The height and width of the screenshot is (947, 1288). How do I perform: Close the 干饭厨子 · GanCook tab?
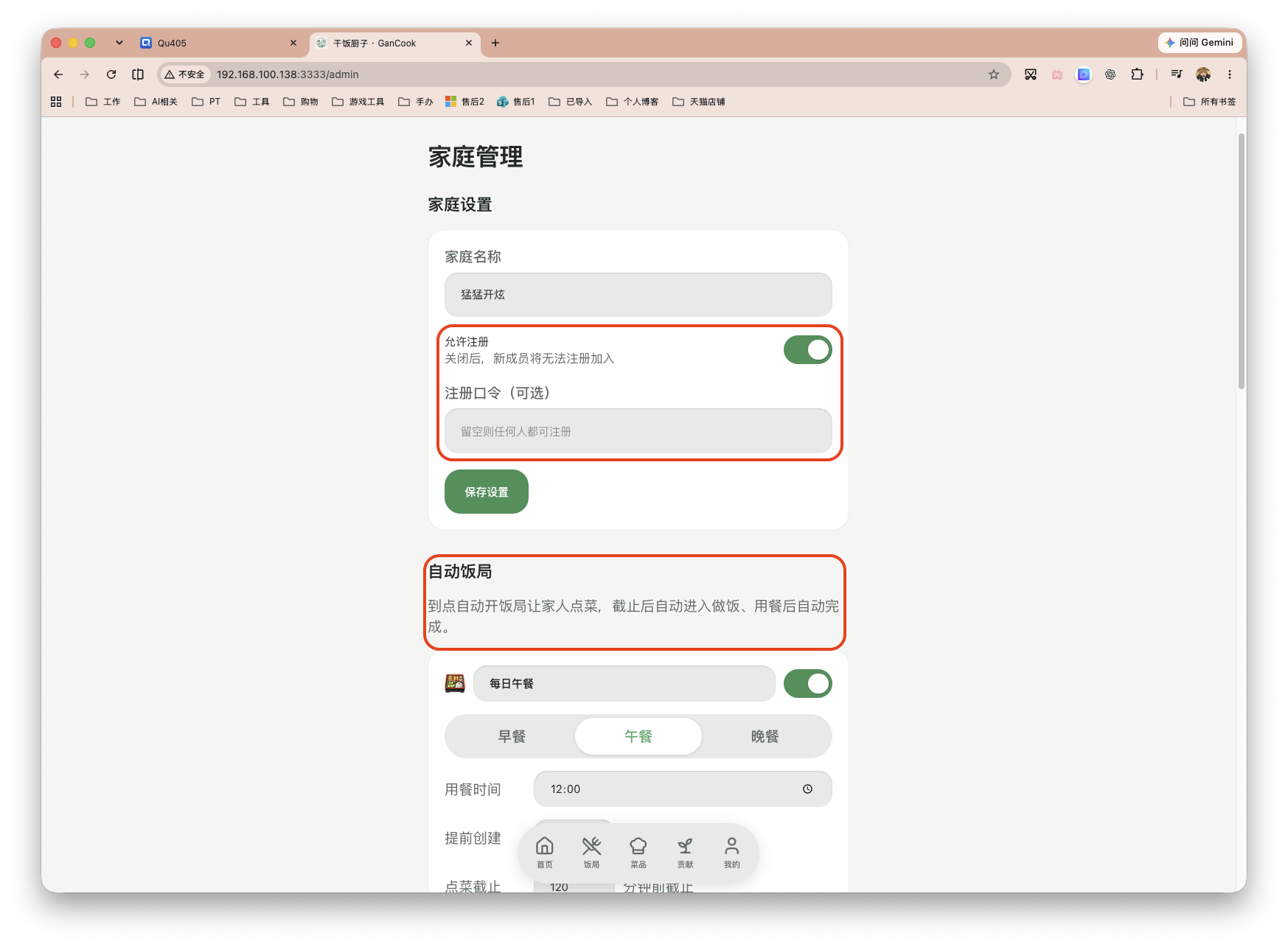coord(469,43)
